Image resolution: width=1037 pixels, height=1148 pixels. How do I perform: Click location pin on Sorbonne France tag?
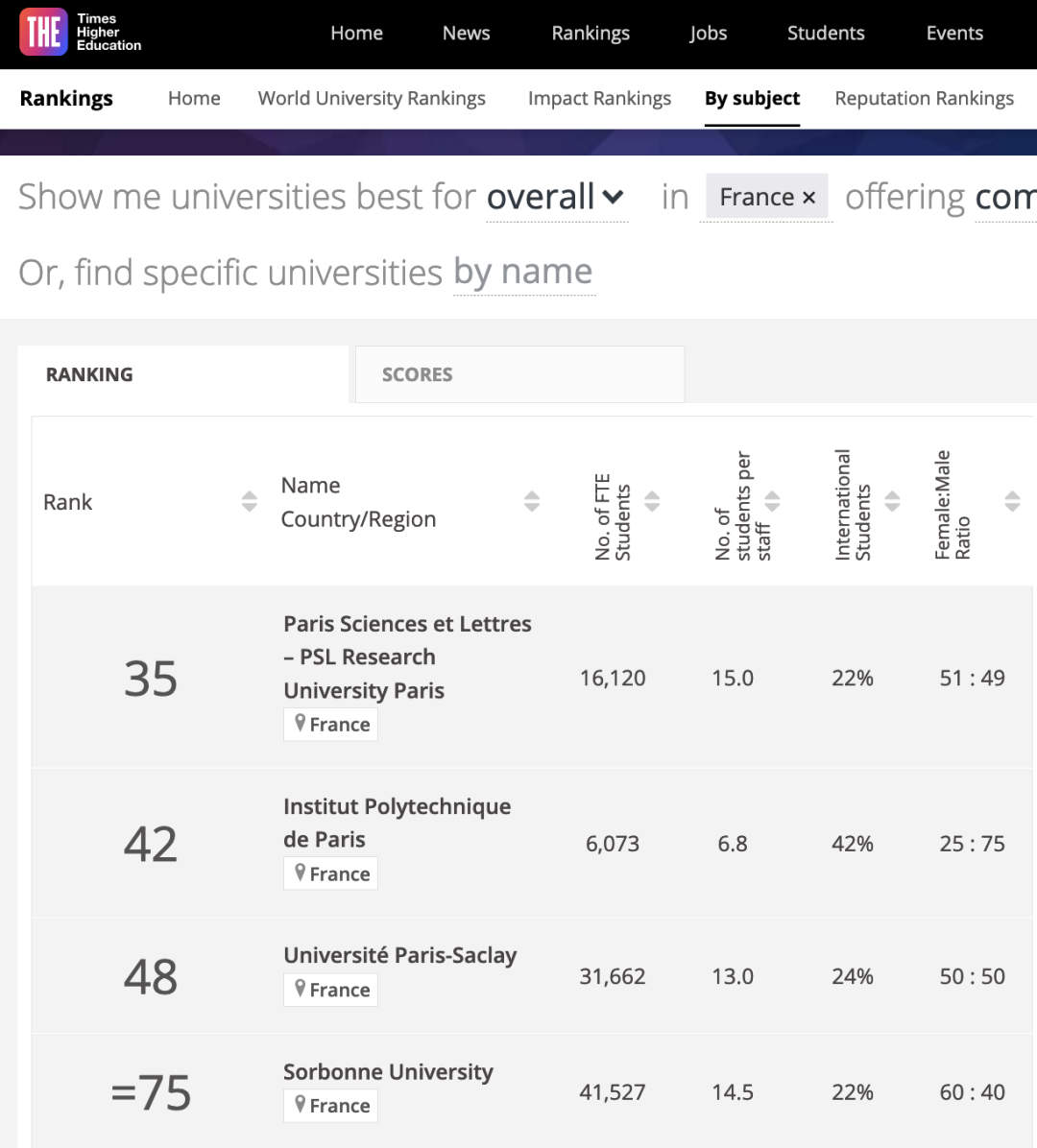pyautogui.click(x=300, y=1104)
